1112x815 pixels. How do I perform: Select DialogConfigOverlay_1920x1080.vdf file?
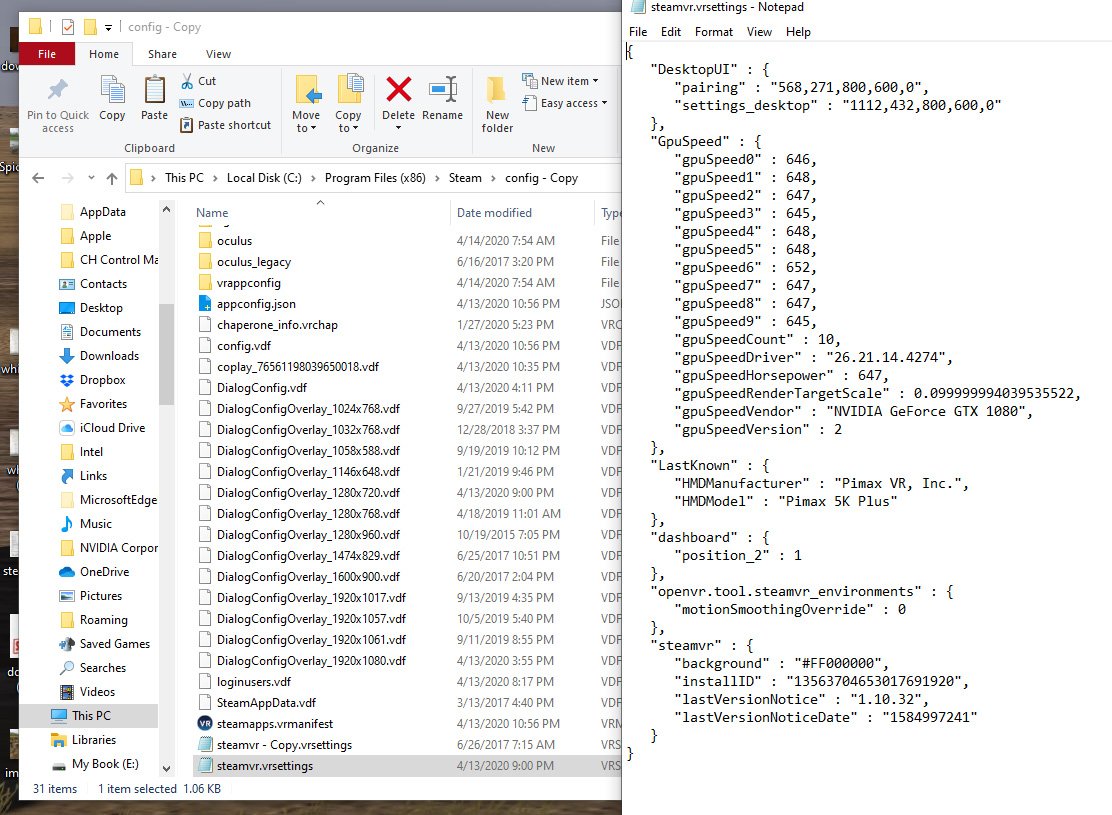tap(311, 660)
